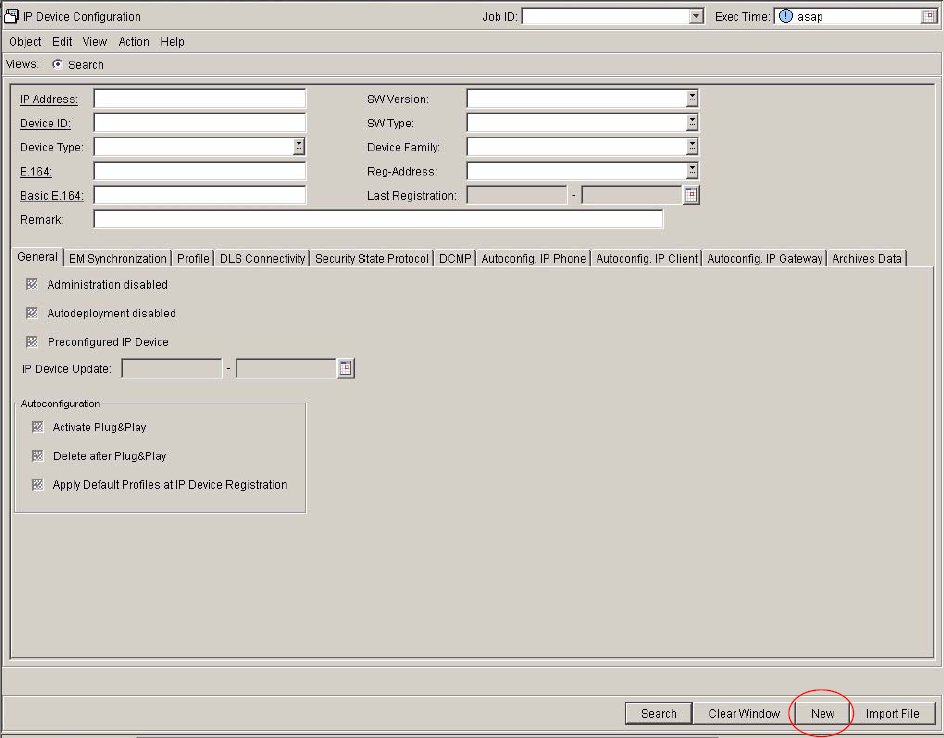Click the Search button
This screenshot has width=944, height=738.
click(659, 713)
